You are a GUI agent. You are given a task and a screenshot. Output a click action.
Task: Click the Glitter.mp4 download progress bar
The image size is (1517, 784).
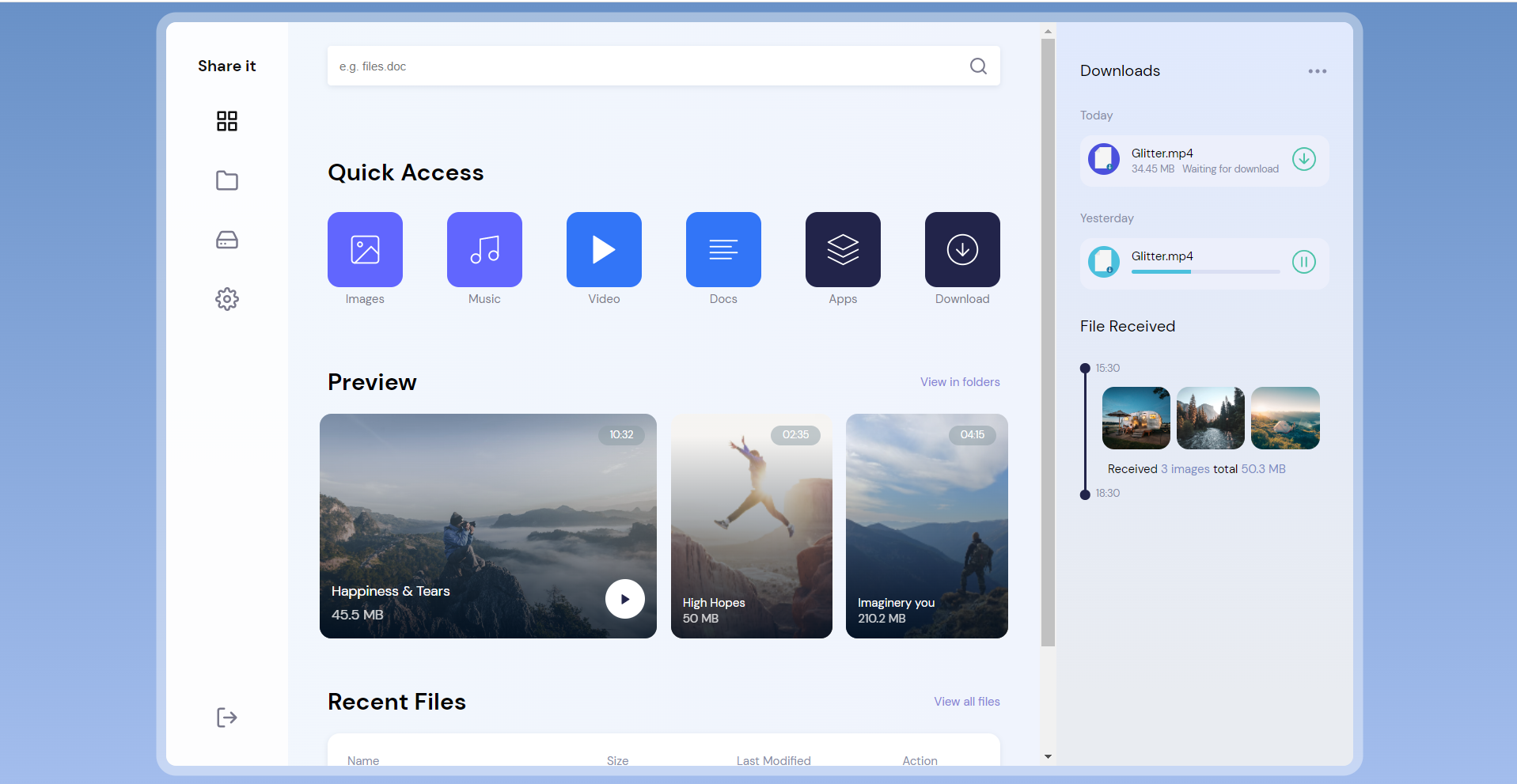pos(1206,271)
